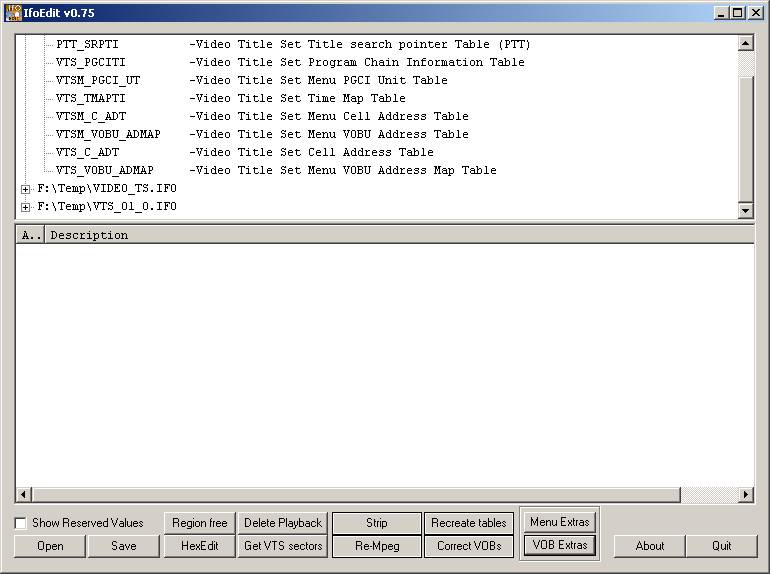Select the VTS_TMAPTI tree entry
The width and height of the screenshot is (770, 574).
coord(90,98)
